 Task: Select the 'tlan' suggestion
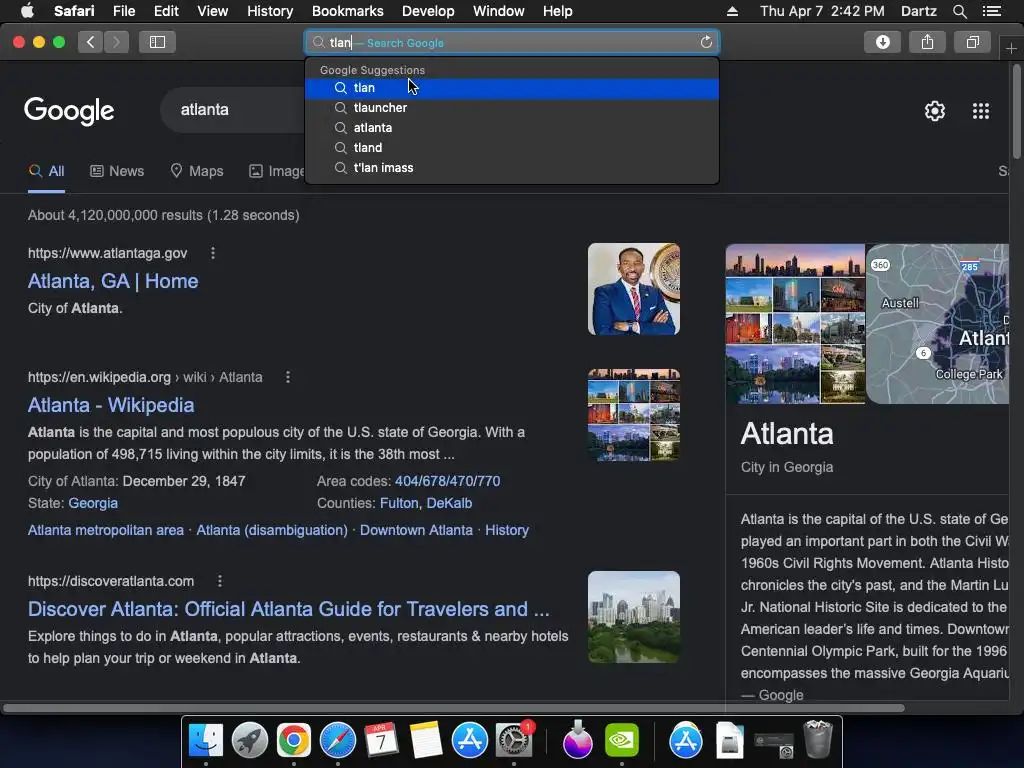coord(512,88)
